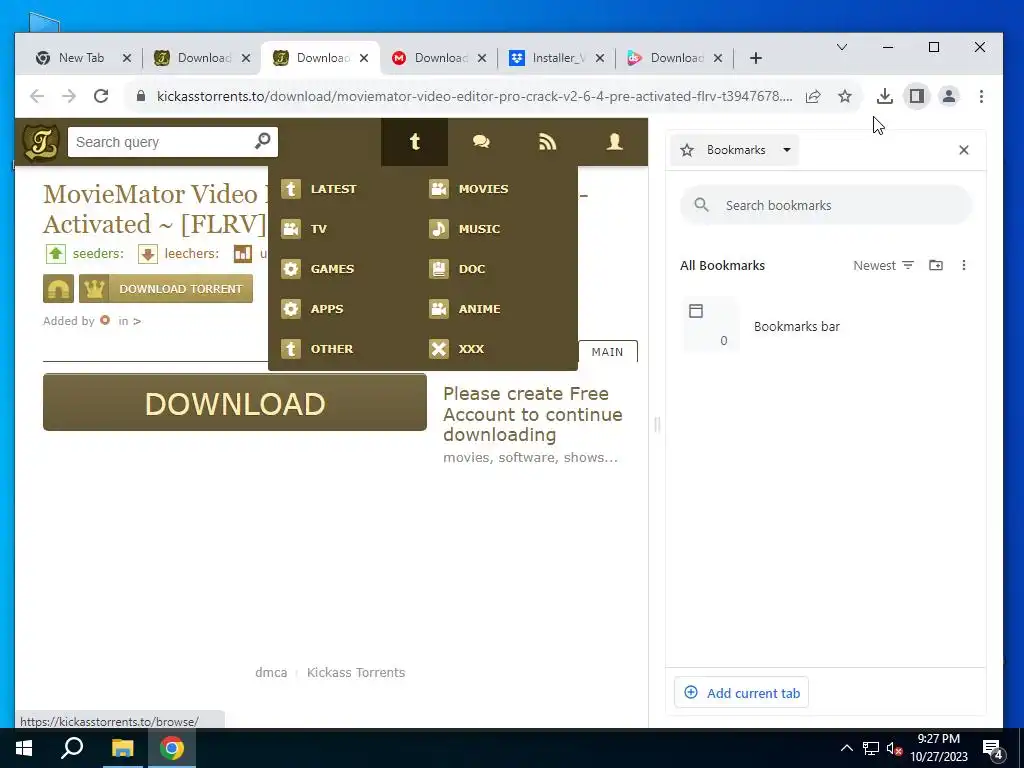Click the side panel resize handle
1024x768 pixels.
[x=657, y=424]
